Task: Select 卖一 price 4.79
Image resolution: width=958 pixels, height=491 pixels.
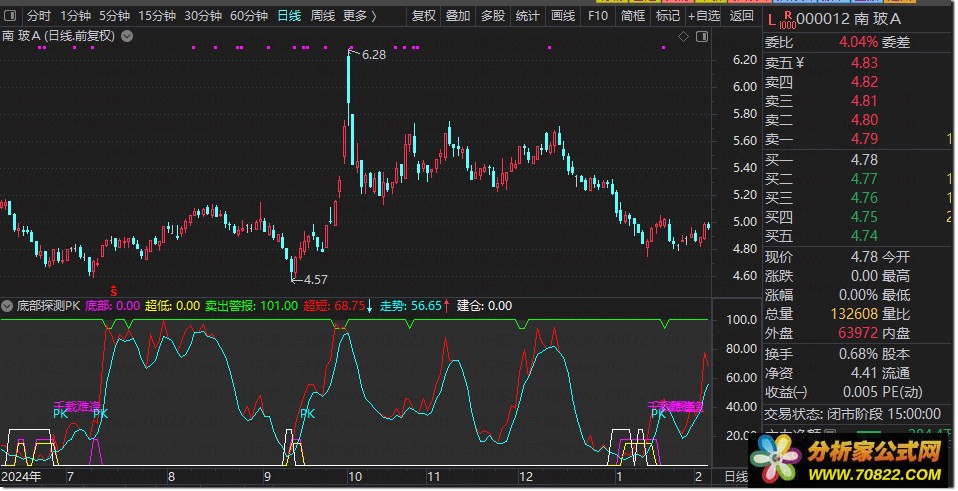Action: (864, 139)
